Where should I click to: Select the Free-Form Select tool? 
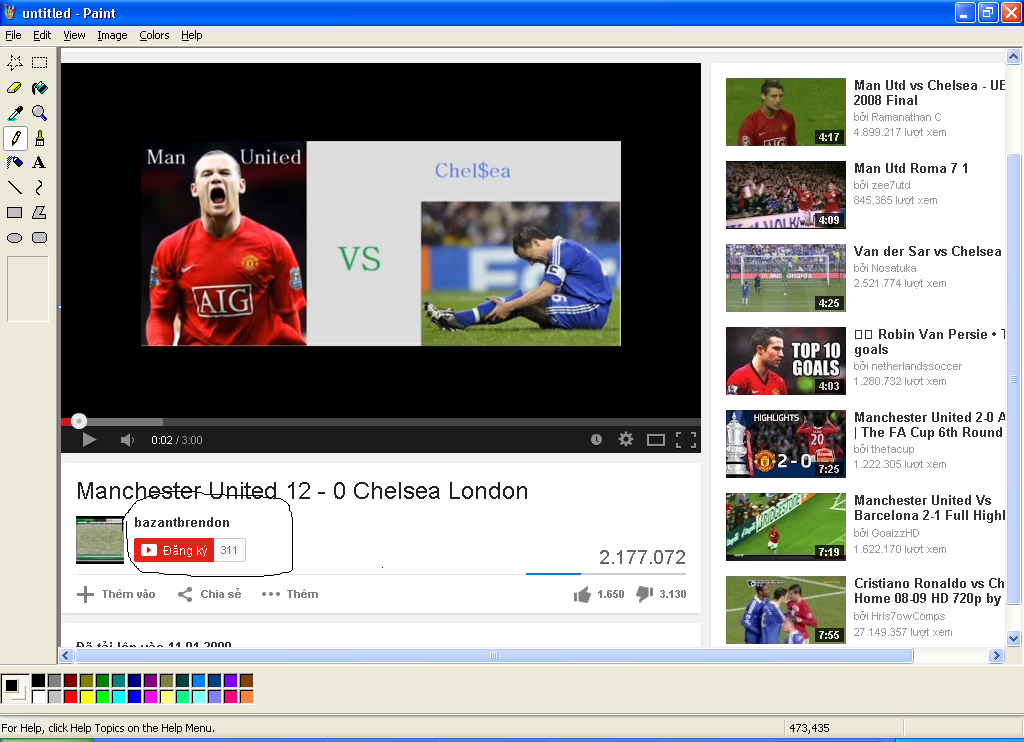coord(14,63)
